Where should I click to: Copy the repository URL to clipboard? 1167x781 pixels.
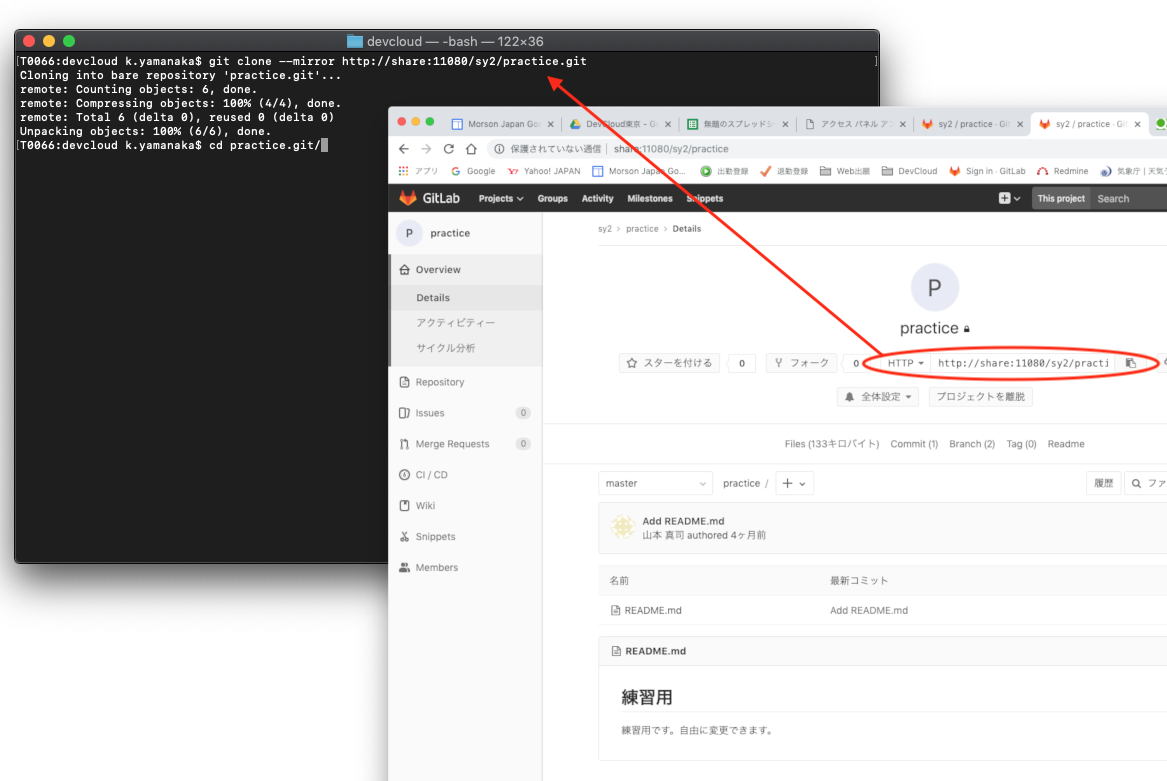(1130, 363)
